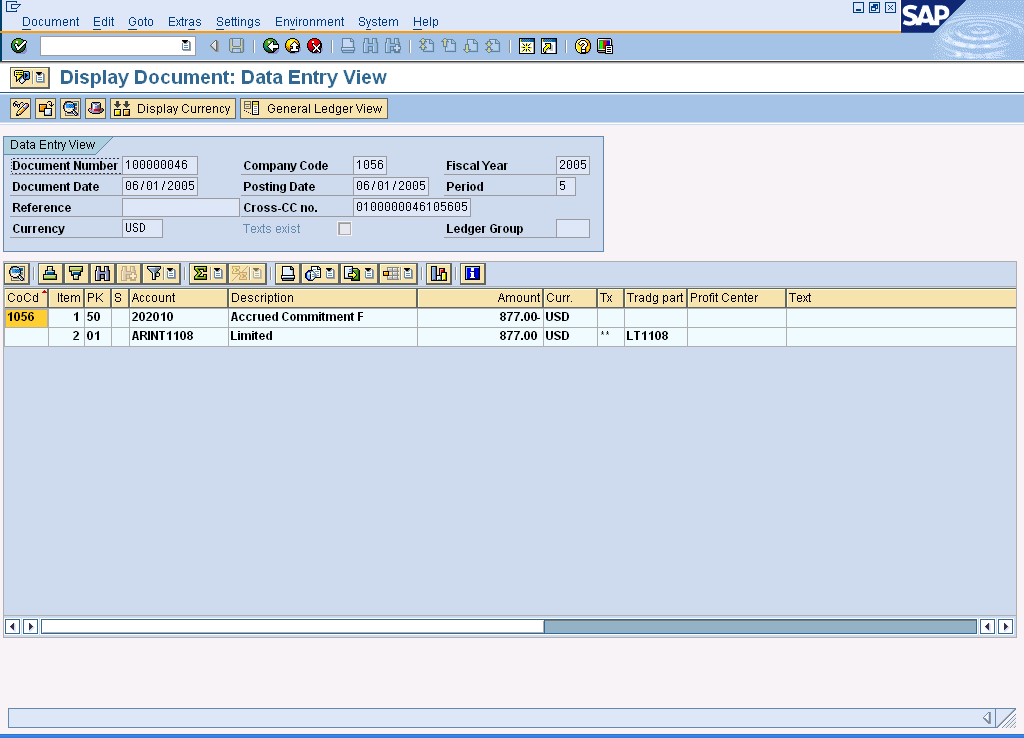
Task: Click the Details magnifier icon in grid toolbar
Action: [18, 274]
